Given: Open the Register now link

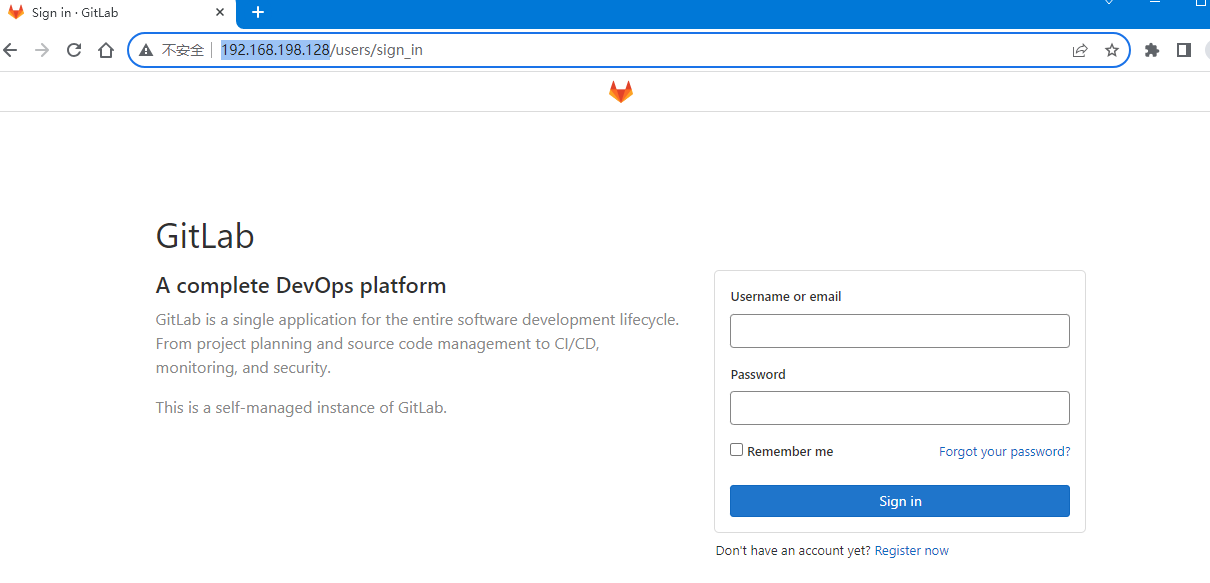Looking at the screenshot, I should tap(911, 551).
